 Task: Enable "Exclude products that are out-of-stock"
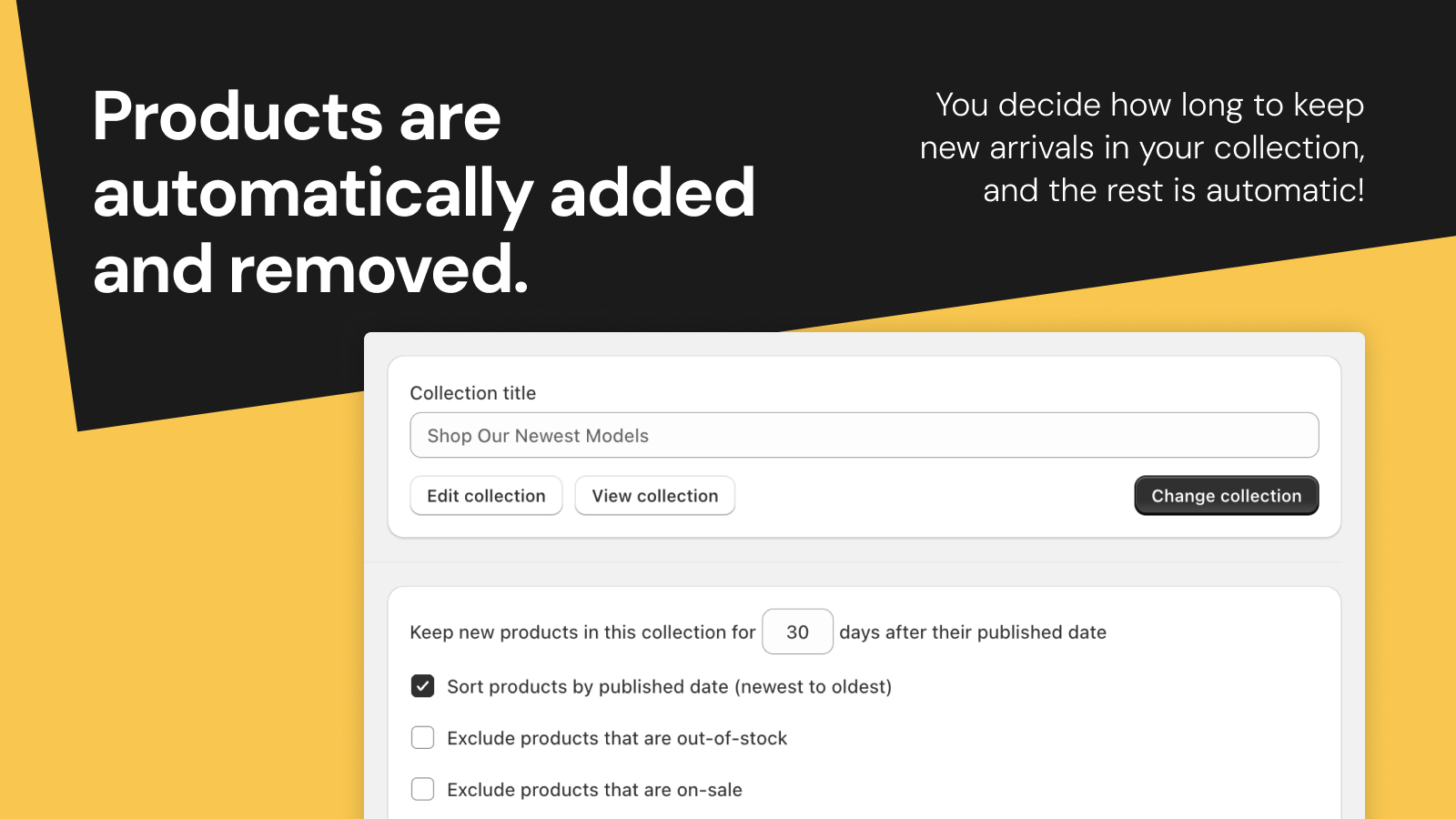(422, 738)
